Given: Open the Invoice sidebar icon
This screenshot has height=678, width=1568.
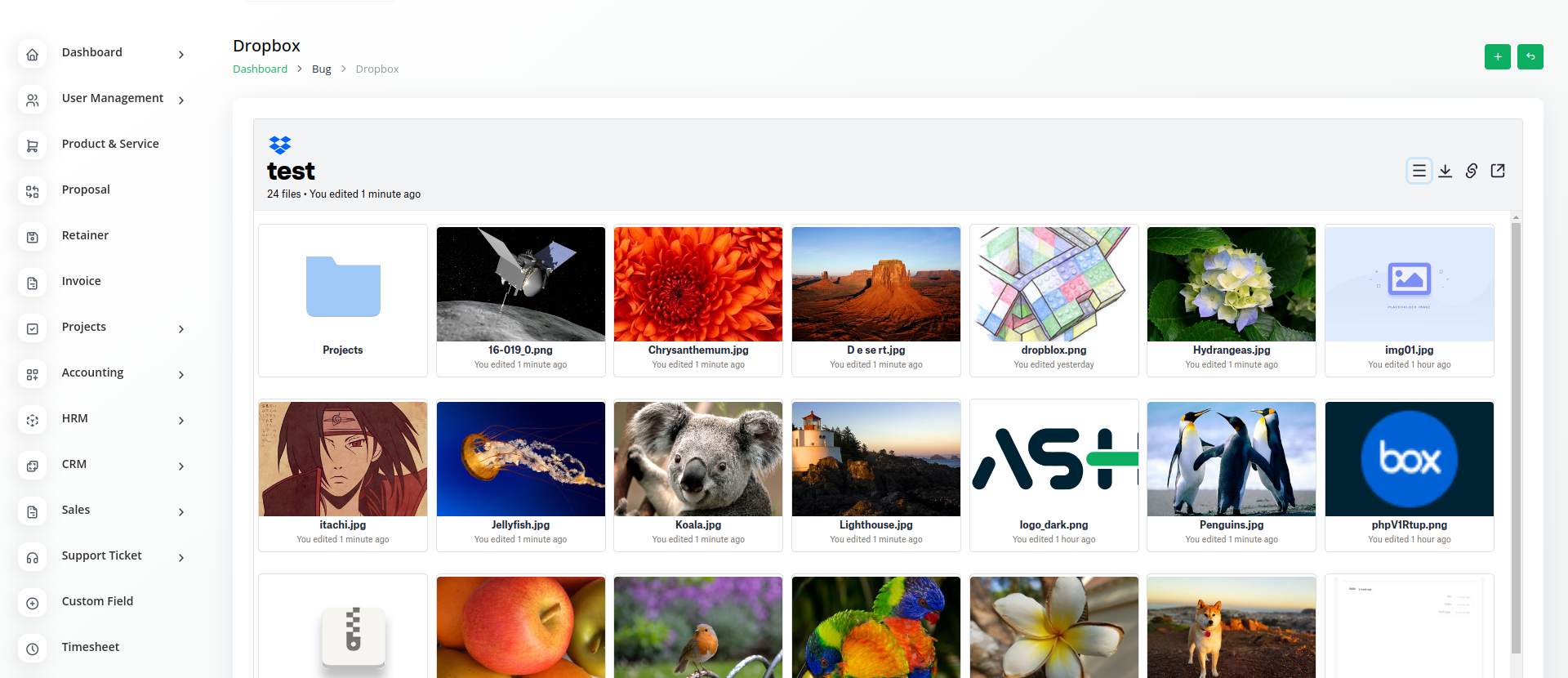Looking at the screenshot, I should click(33, 283).
